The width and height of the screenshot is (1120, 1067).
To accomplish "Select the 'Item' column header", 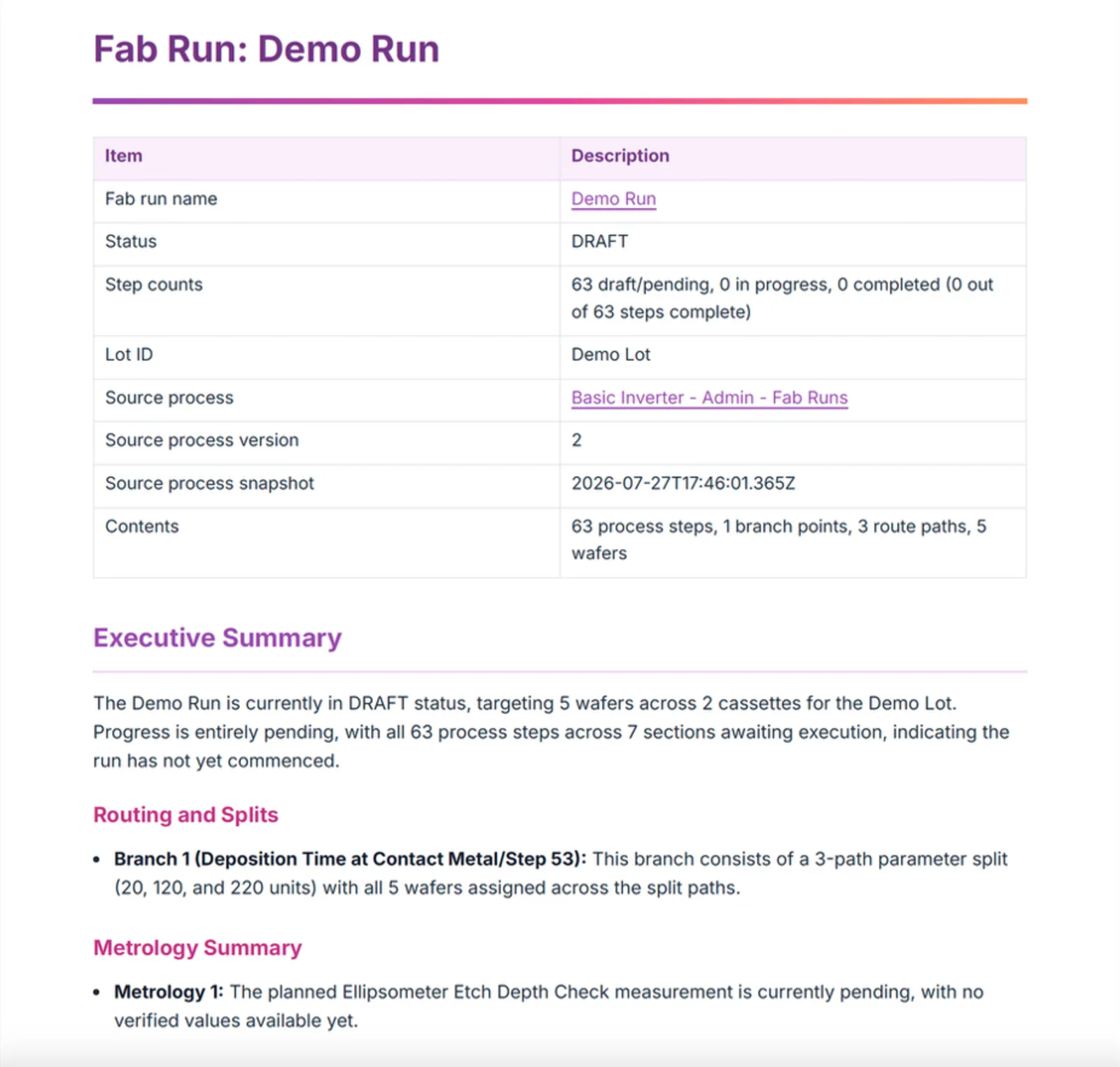I will click(124, 155).
